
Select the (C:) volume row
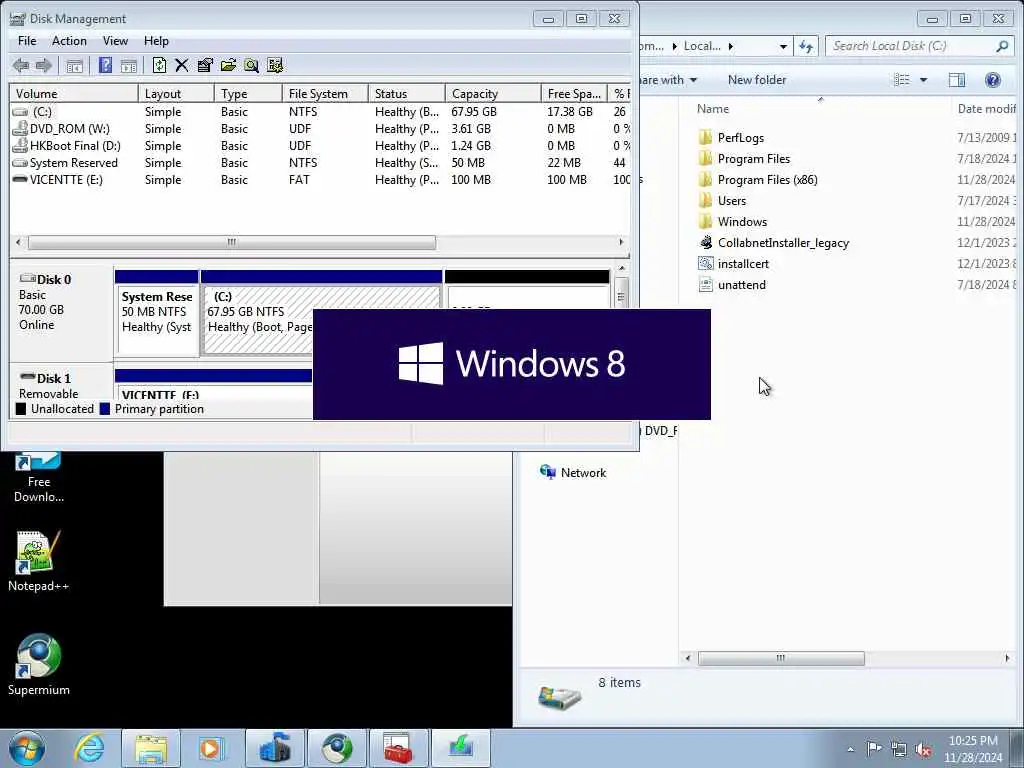[320, 112]
